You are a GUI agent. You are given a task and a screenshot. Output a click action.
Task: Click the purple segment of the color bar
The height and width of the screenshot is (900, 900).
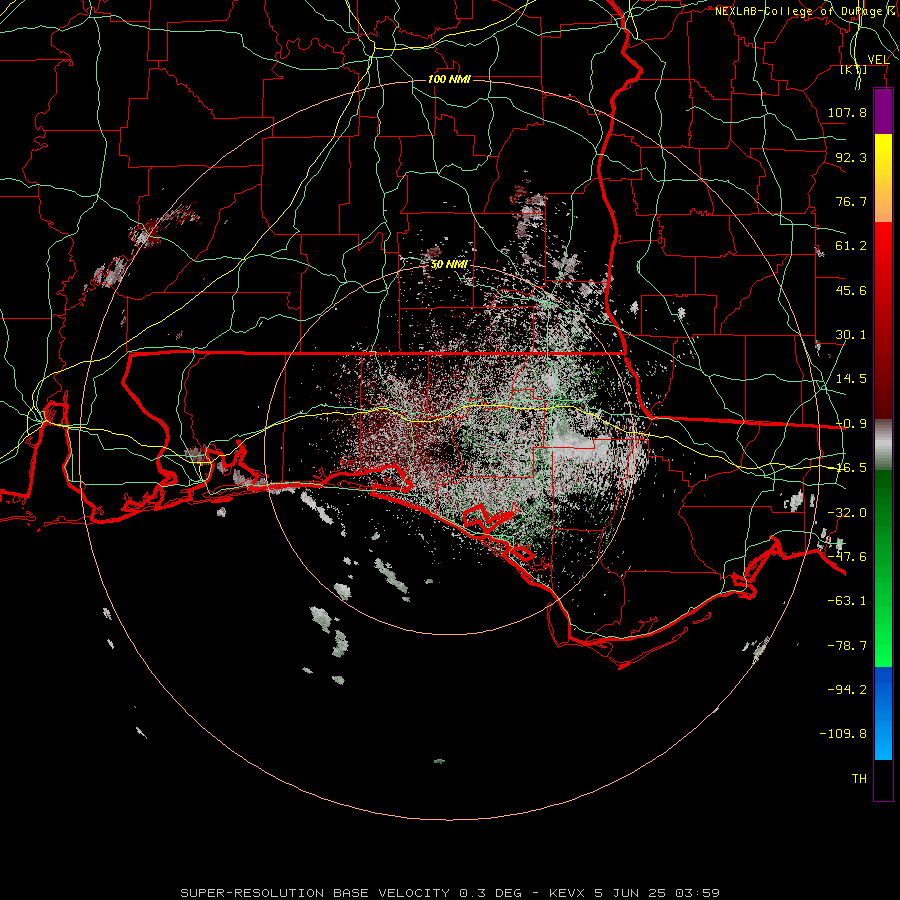(883, 111)
